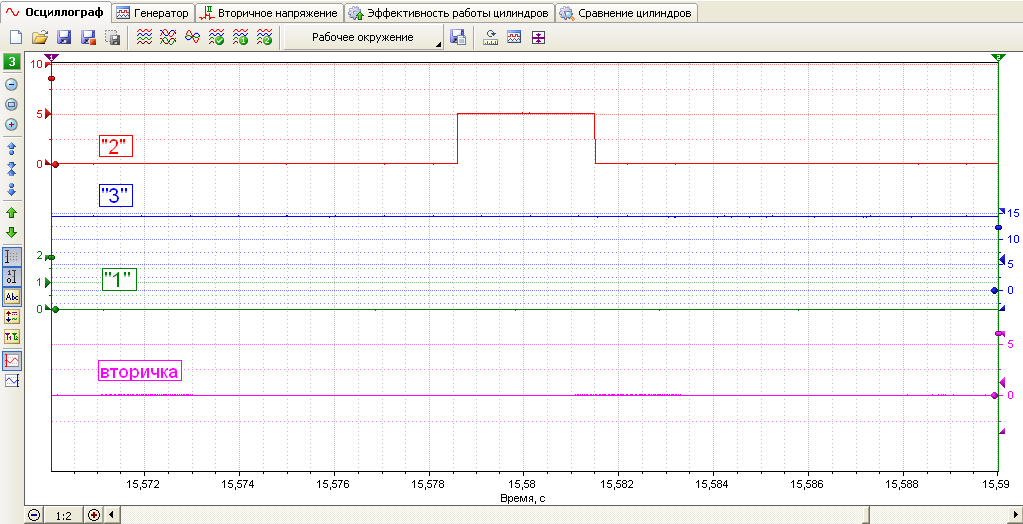Click the green channel 3 indicator button

pyautogui.click(x=12, y=63)
